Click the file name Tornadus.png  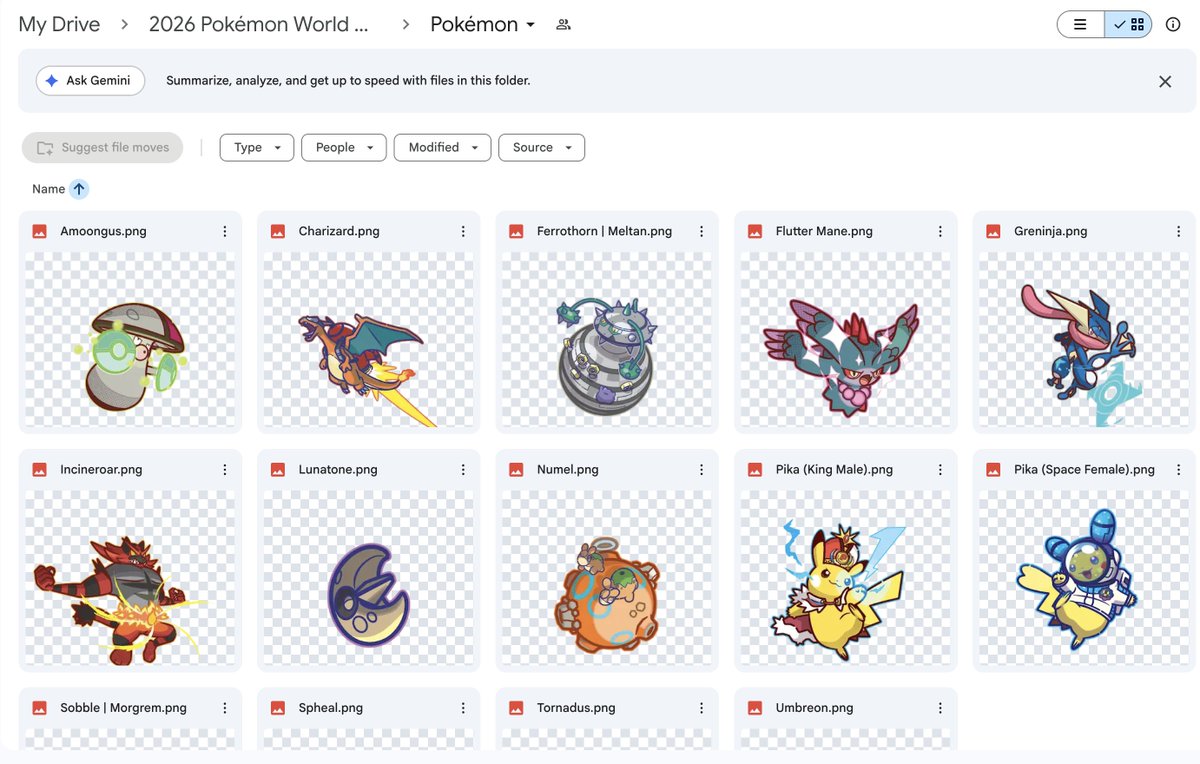click(x=576, y=707)
